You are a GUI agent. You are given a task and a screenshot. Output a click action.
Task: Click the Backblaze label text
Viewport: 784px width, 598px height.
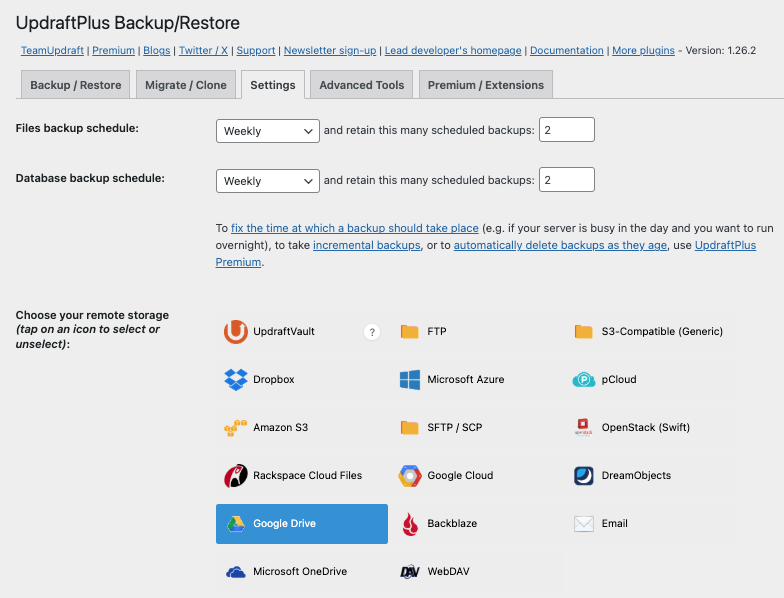pyautogui.click(x=452, y=524)
